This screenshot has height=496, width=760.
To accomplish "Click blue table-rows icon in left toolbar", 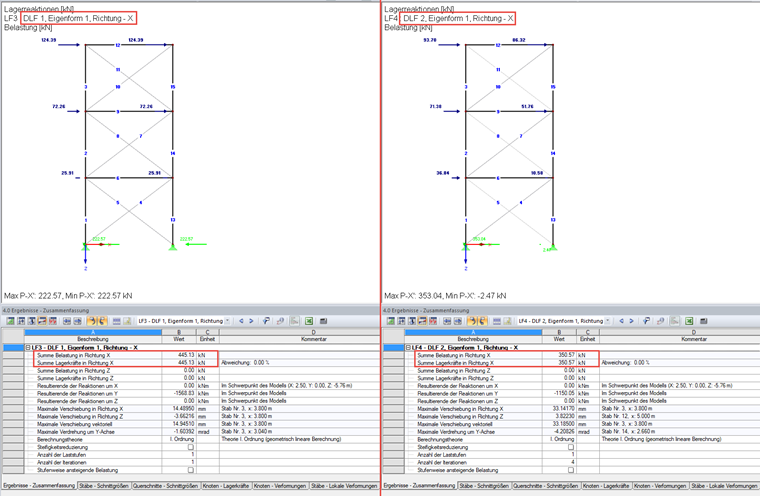I will [116, 321].
